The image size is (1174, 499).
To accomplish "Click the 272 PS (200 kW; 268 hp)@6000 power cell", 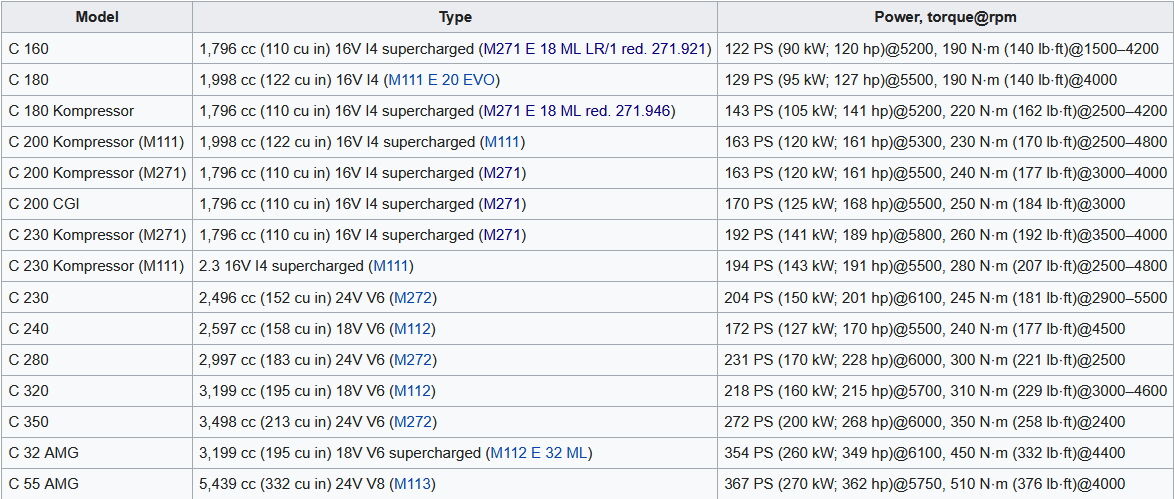I will click(x=946, y=423).
